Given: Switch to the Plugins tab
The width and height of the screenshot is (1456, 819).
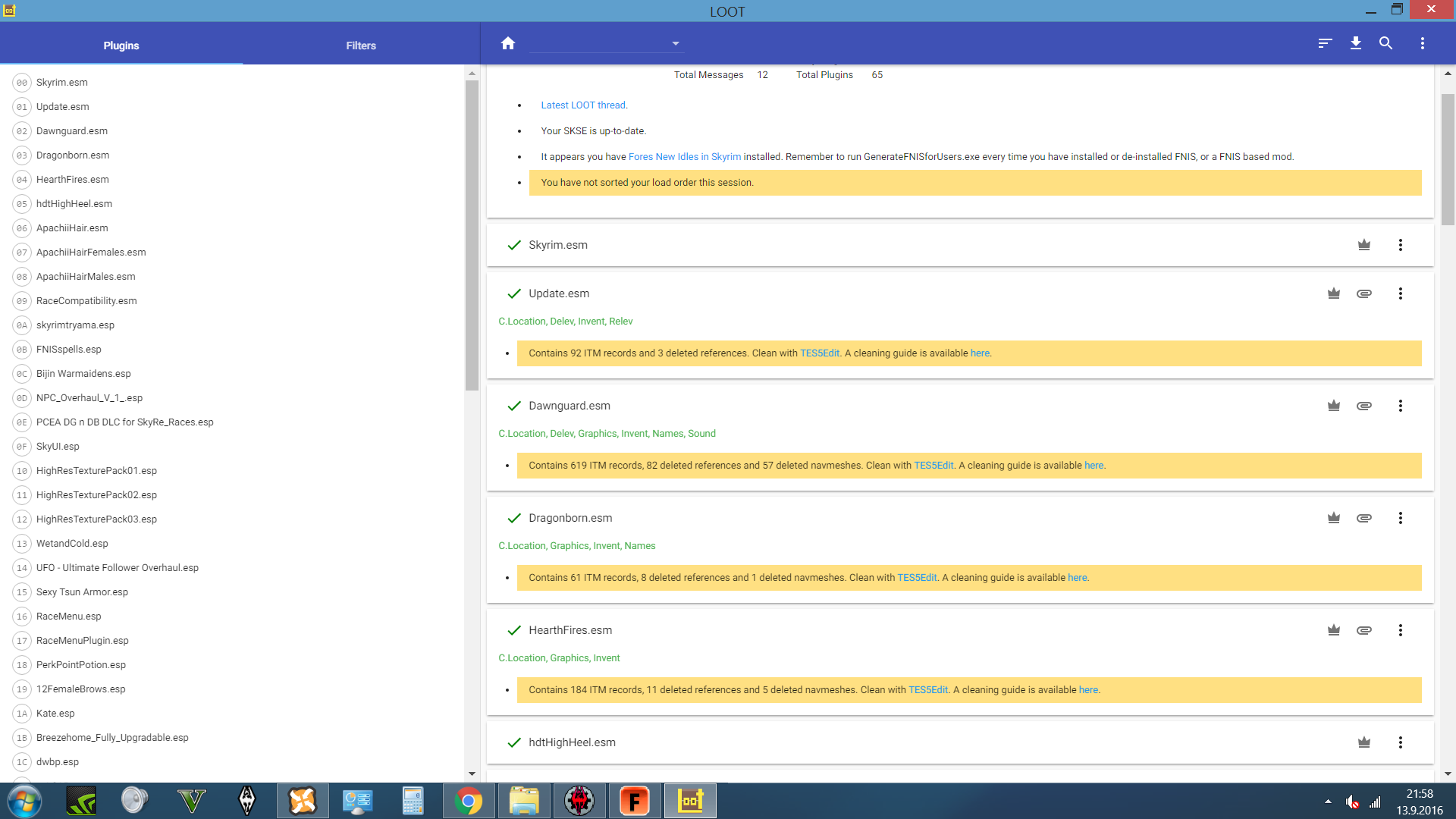Looking at the screenshot, I should 121,45.
